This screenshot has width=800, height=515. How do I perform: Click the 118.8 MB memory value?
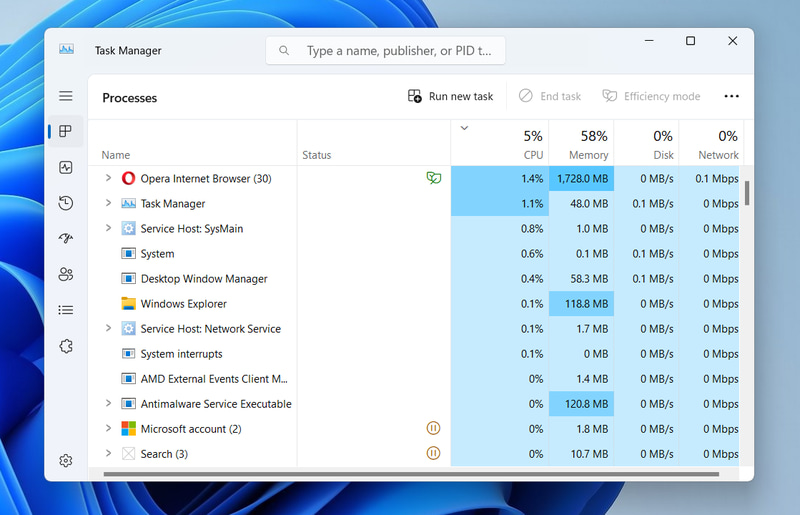tap(586, 304)
